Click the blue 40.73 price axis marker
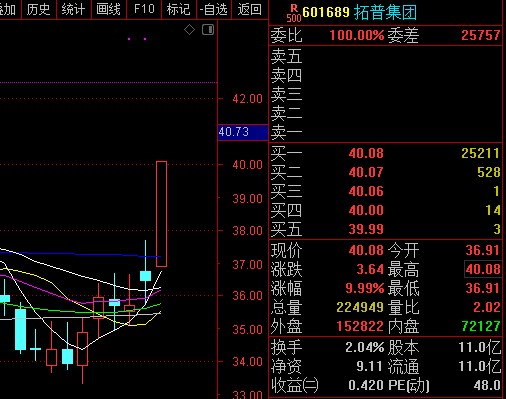Screen dimensions: 506x399 (x=243, y=132)
